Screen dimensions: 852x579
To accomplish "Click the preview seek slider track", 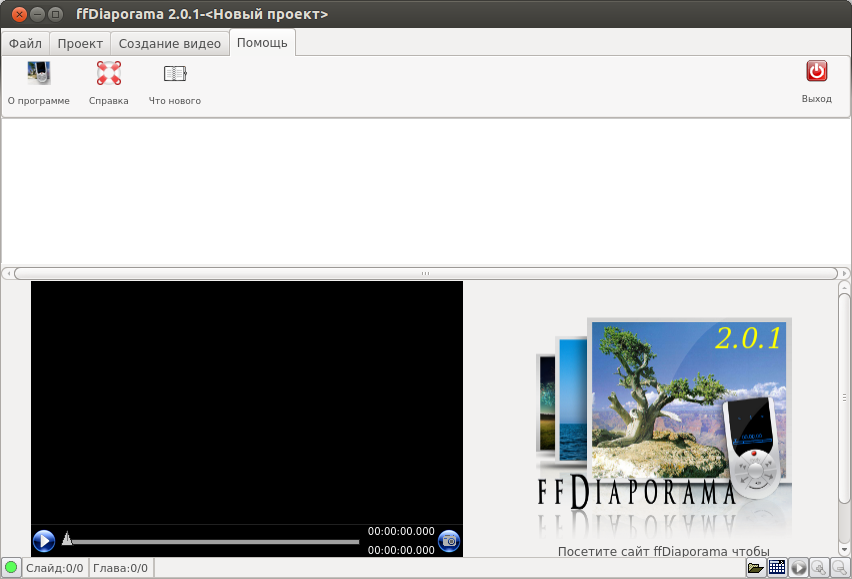I will click(x=216, y=542).
